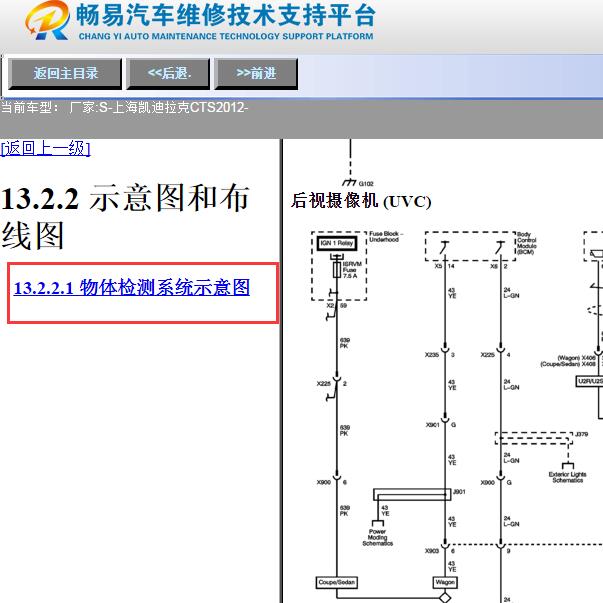Go forward with the >>前进 button
This screenshot has width=603, height=603.
(256, 74)
